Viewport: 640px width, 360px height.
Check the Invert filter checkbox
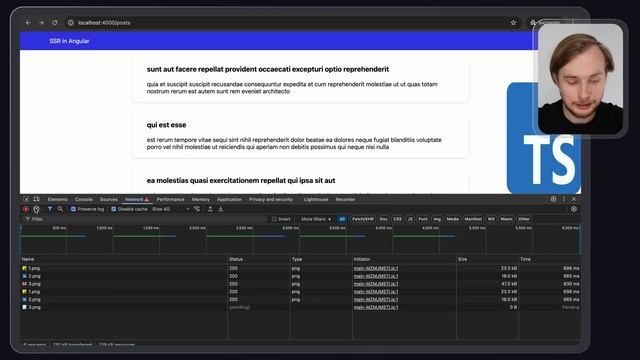pyautogui.click(x=274, y=219)
